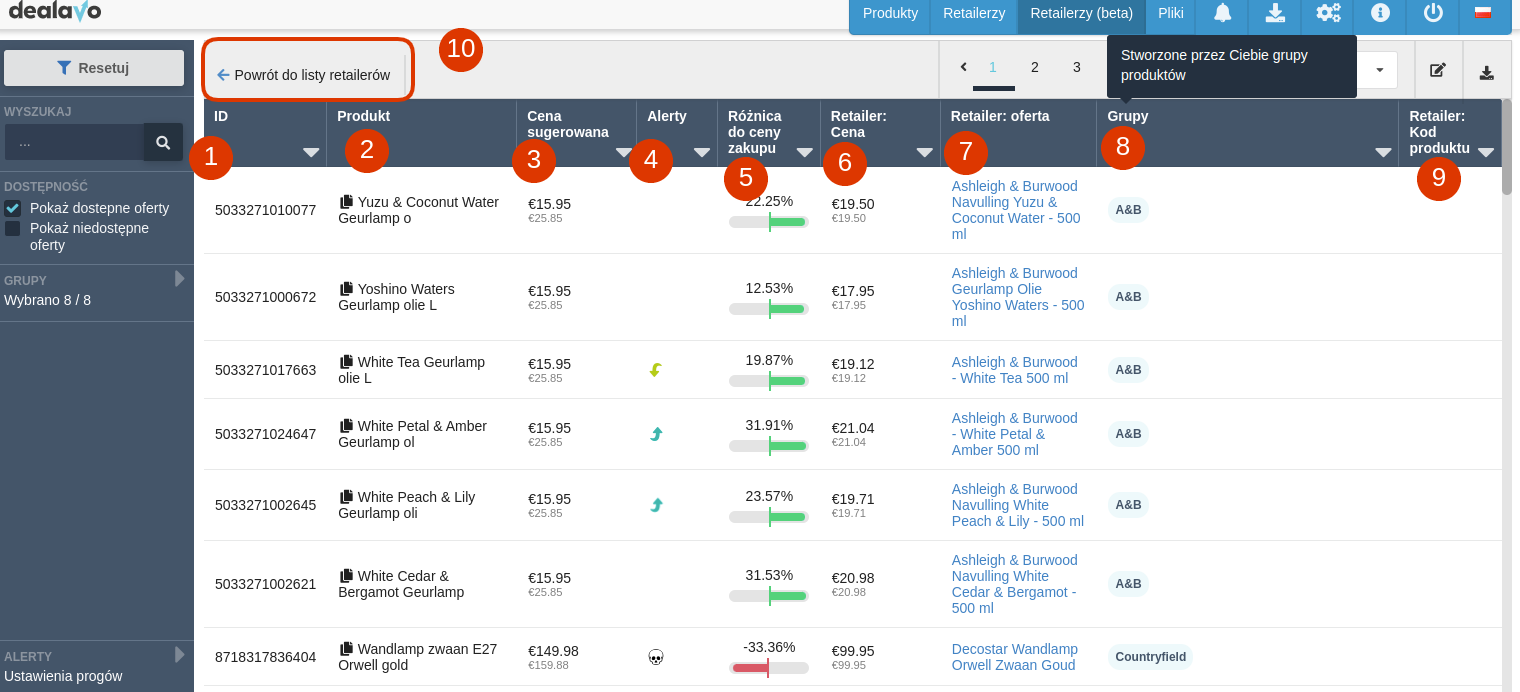Open Ashleigh & Burwood White Petal & Amber link
This screenshot has width=1520, height=692.
click(x=1014, y=434)
